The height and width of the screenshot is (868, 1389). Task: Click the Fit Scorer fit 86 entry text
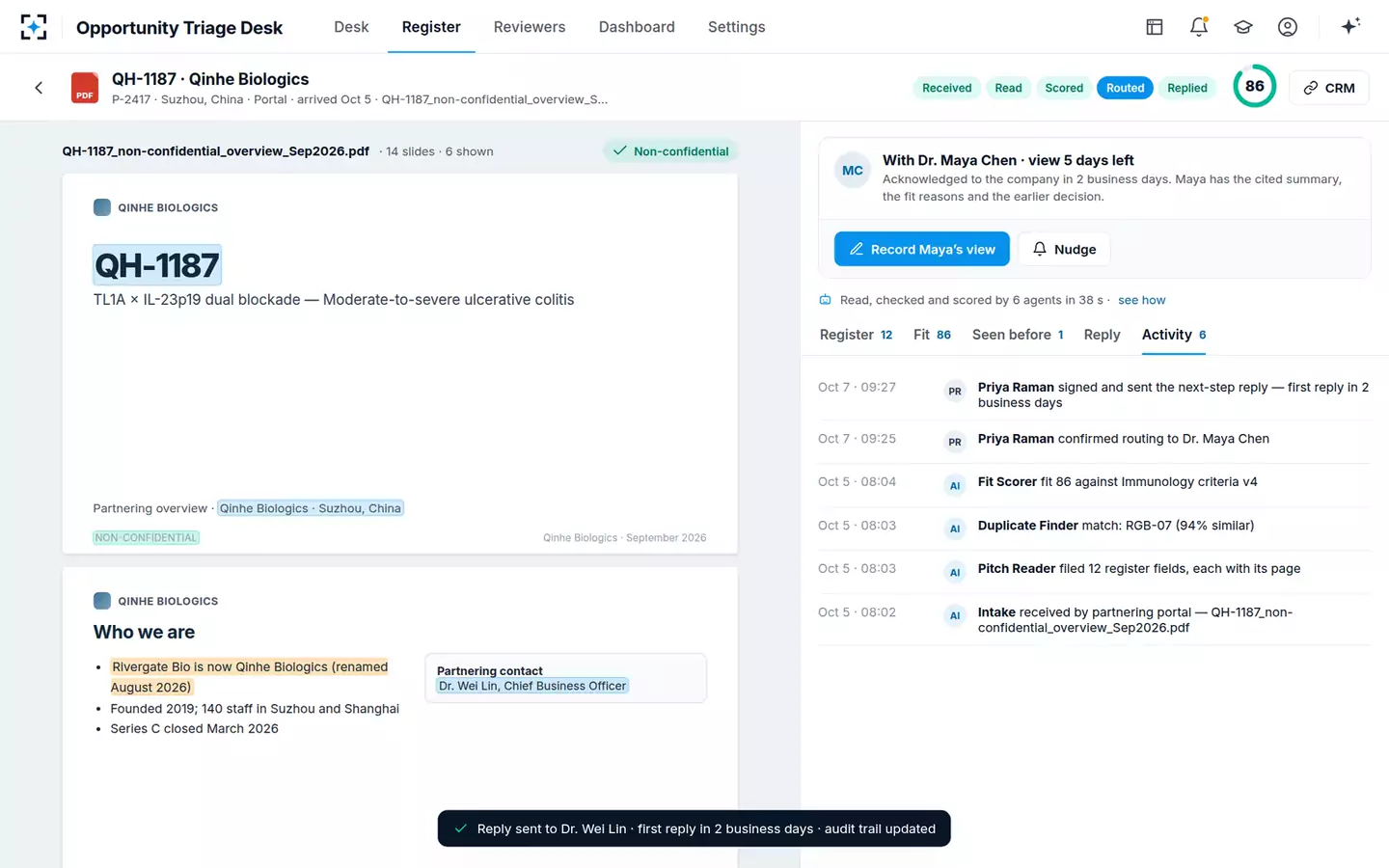1117,482
